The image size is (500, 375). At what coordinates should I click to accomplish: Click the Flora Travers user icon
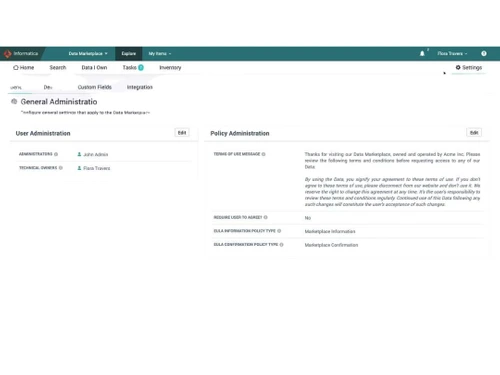[79, 168]
